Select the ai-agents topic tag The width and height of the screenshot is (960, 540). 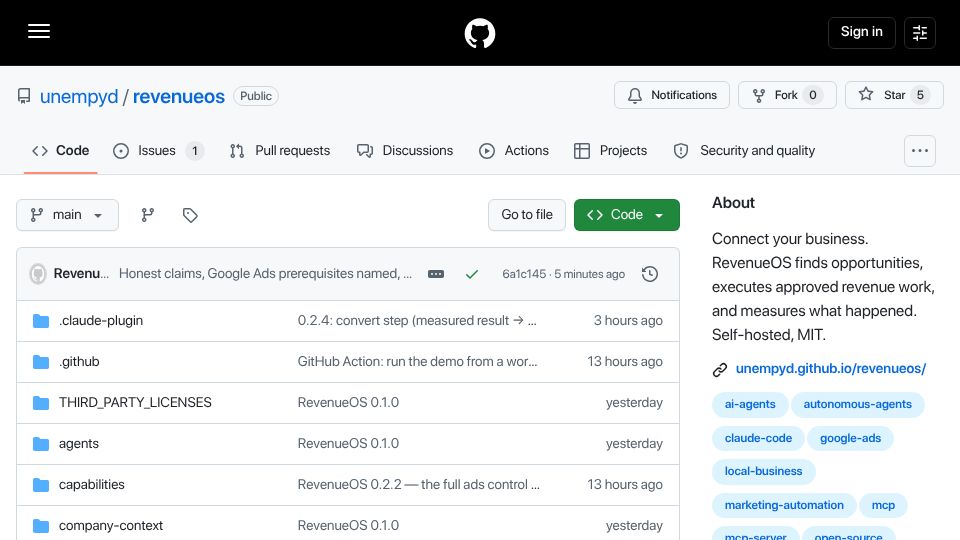click(750, 404)
